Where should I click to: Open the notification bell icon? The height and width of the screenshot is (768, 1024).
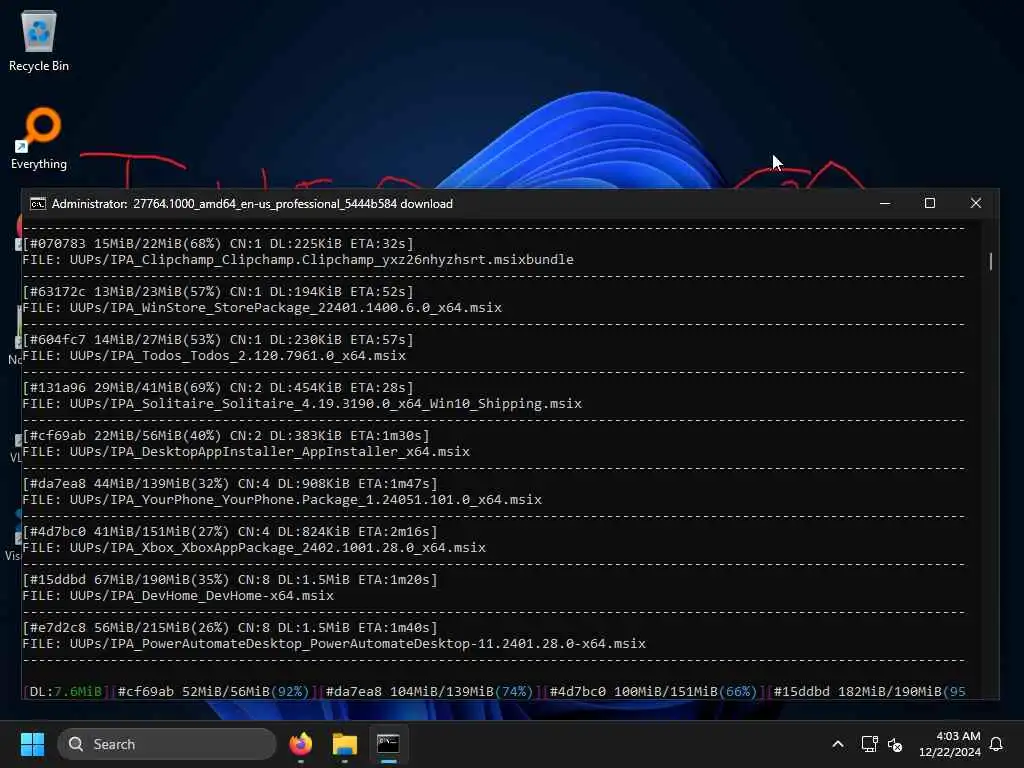[997, 744]
